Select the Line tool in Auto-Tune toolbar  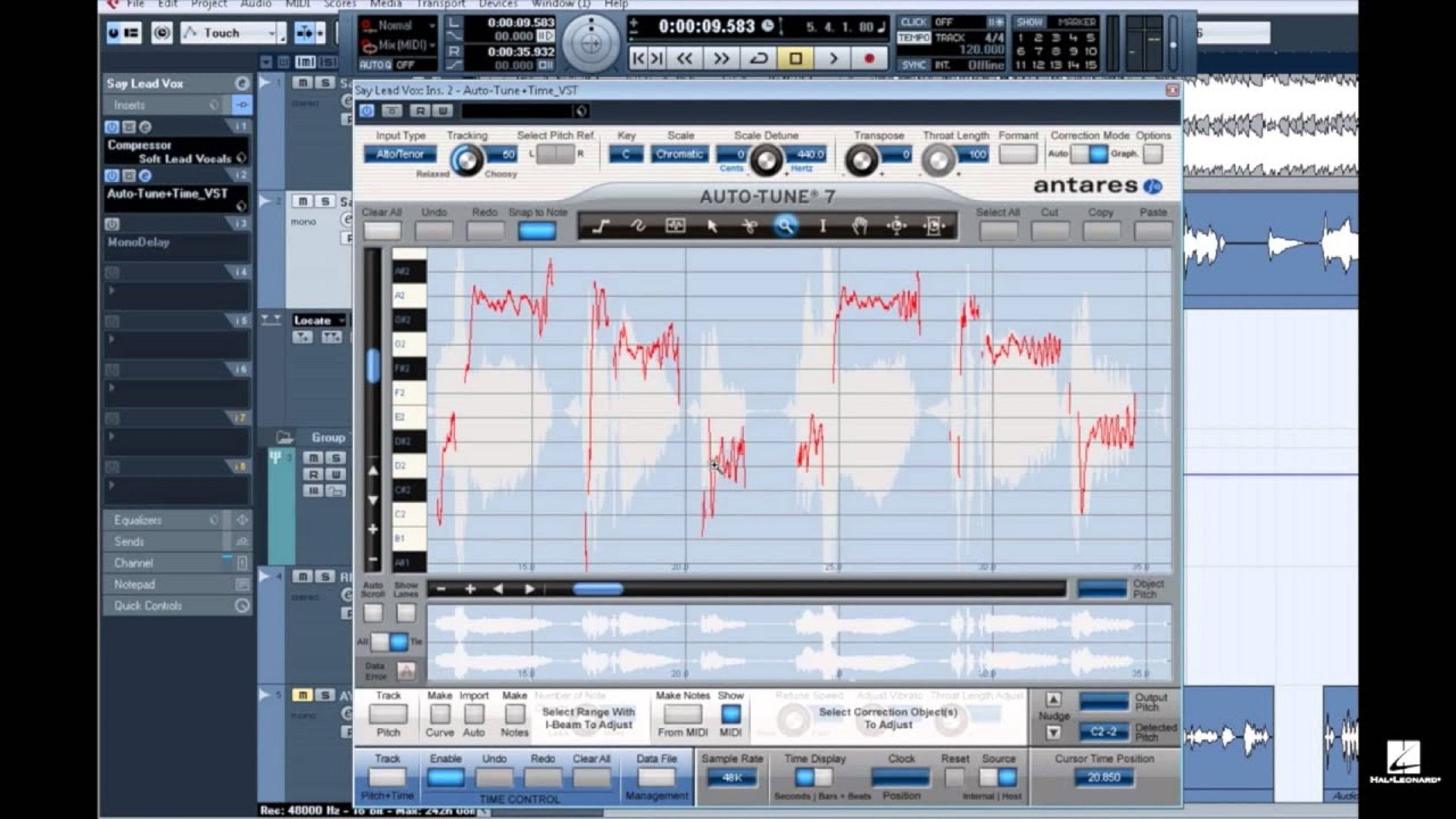[x=600, y=227]
